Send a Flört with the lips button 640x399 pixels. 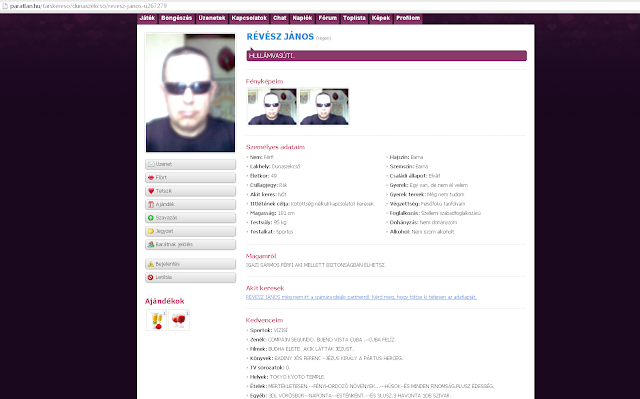point(191,177)
